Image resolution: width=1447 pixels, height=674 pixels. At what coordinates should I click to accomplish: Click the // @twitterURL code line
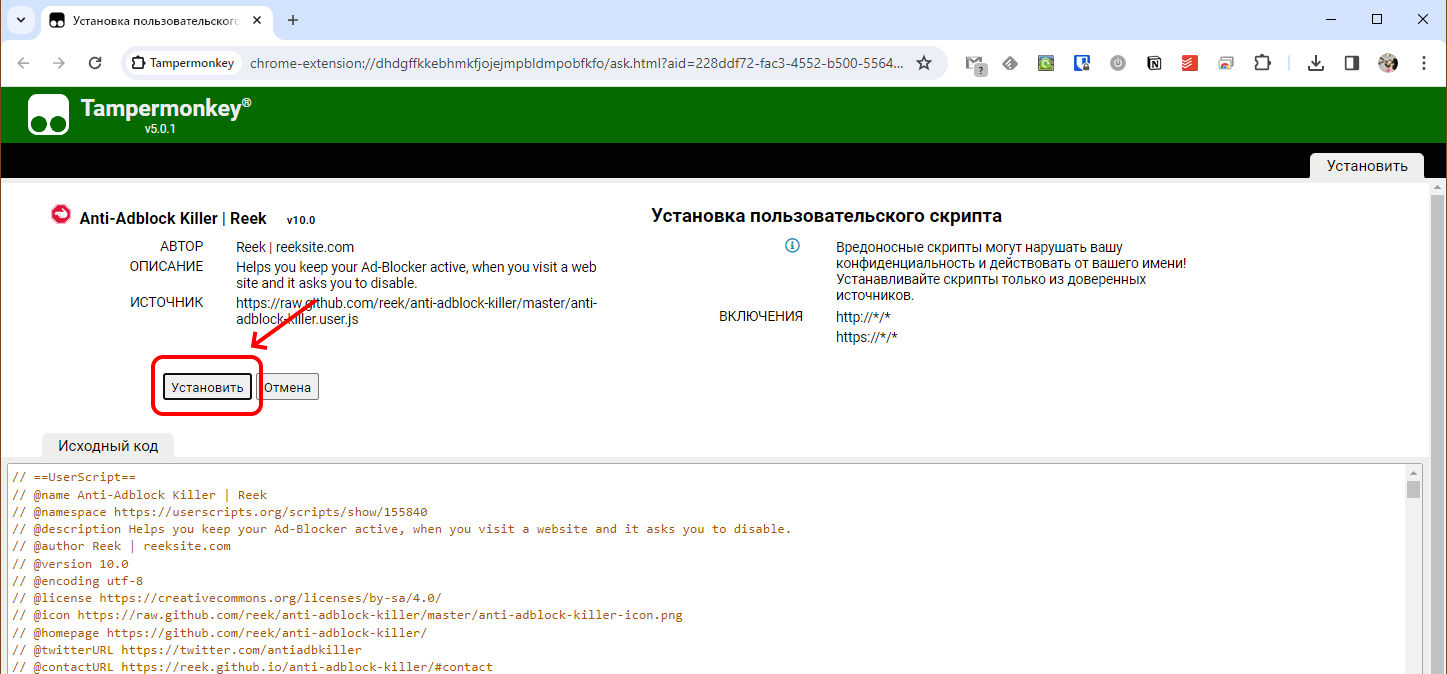[187, 650]
